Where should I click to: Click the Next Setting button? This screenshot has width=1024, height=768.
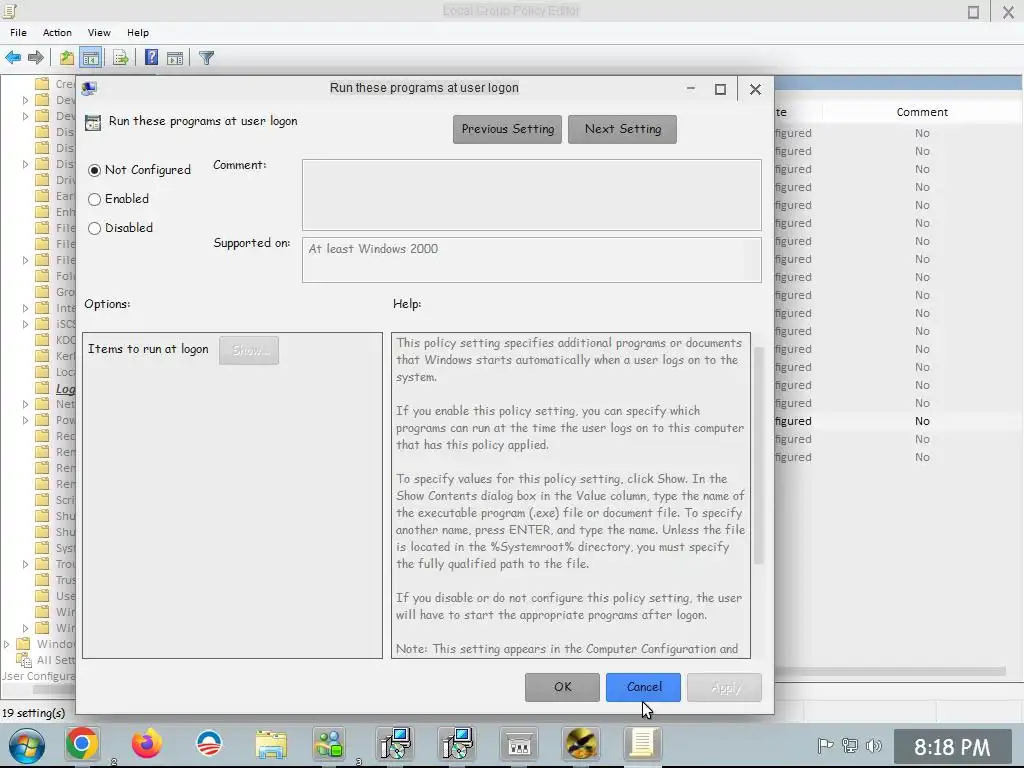tap(622, 129)
